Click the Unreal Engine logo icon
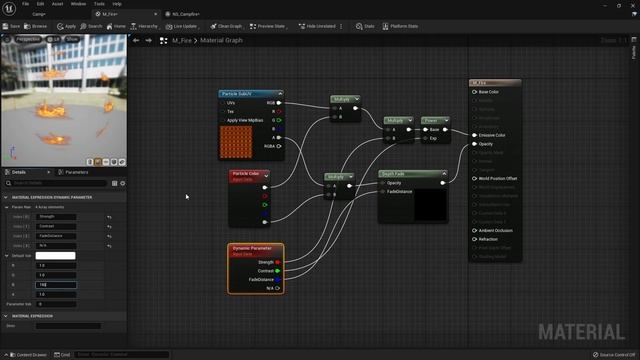This screenshot has width=640, height=360. click(x=9, y=9)
